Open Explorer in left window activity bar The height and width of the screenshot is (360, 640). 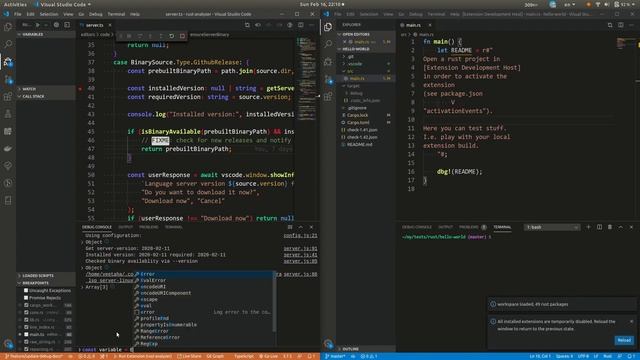point(8,27)
